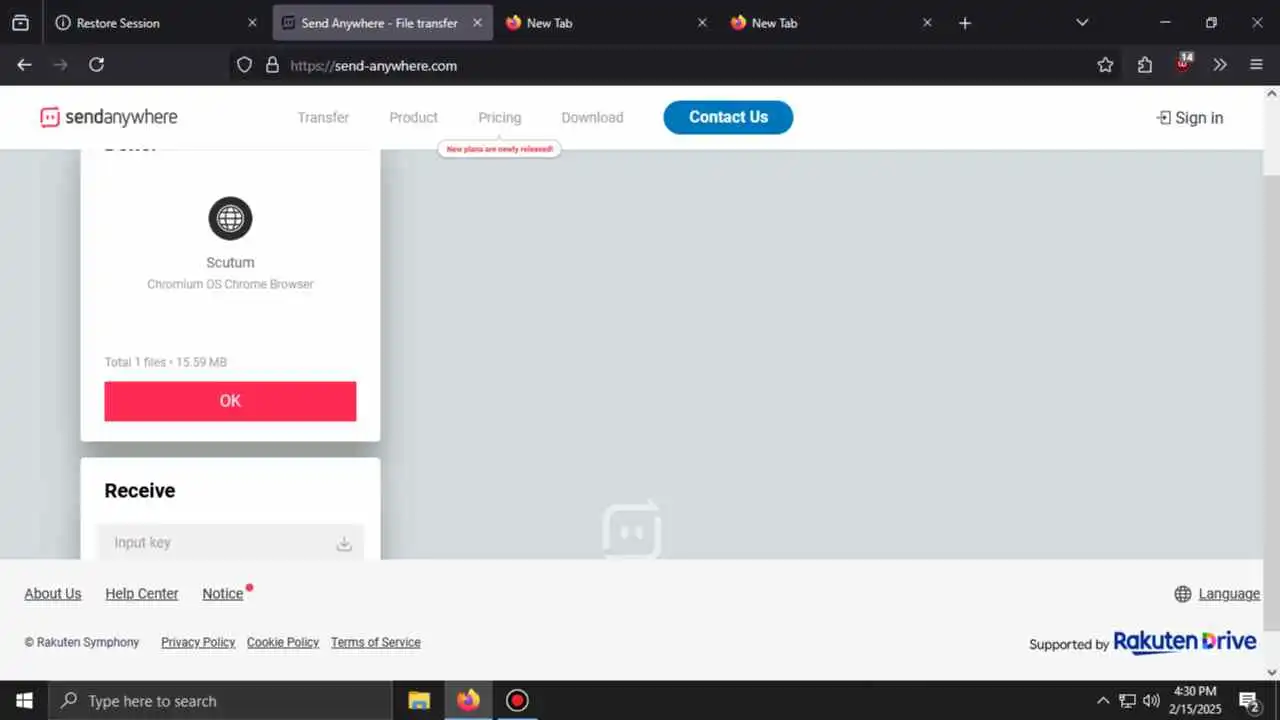Open the tracking protection shield icon

tap(244, 65)
